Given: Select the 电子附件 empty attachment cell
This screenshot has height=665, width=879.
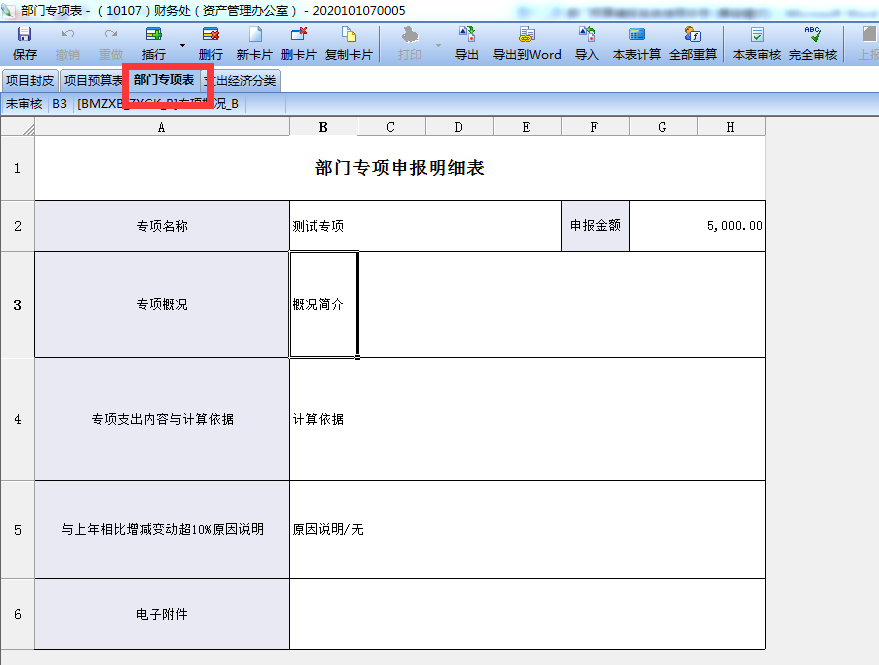Looking at the screenshot, I should pyautogui.click(x=527, y=614).
